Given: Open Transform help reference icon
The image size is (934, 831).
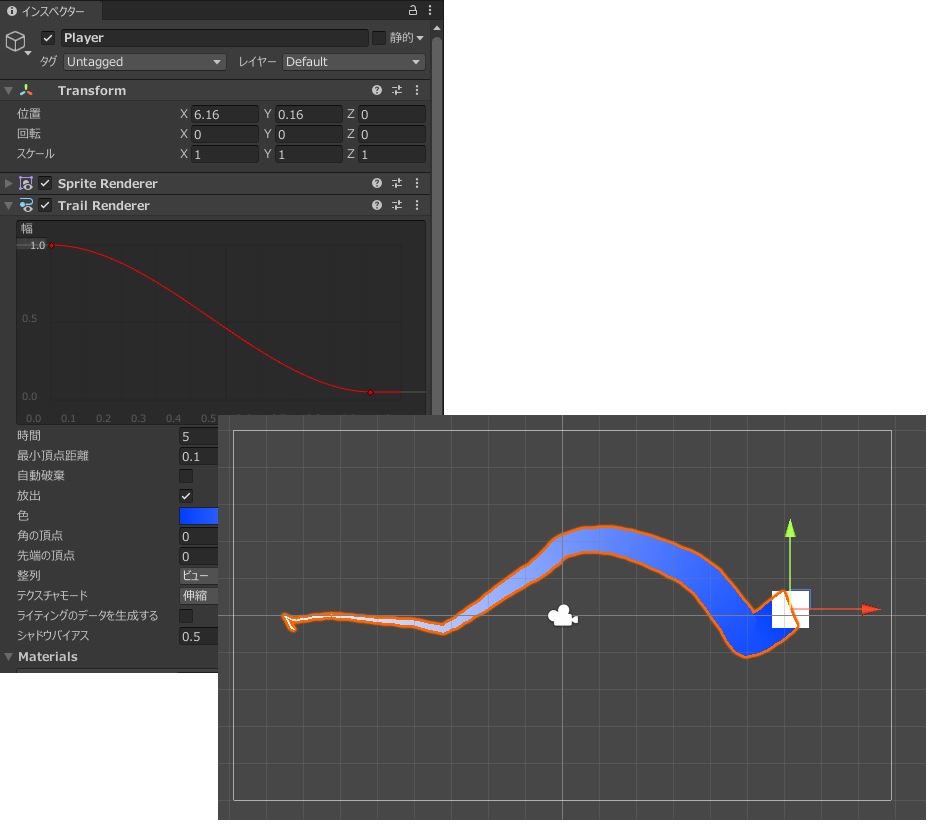Looking at the screenshot, I should click(x=379, y=91).
